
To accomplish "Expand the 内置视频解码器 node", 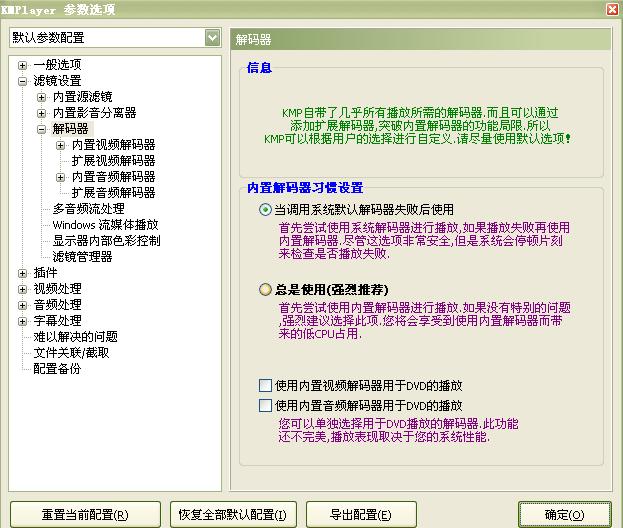I will tap(60, 145).
